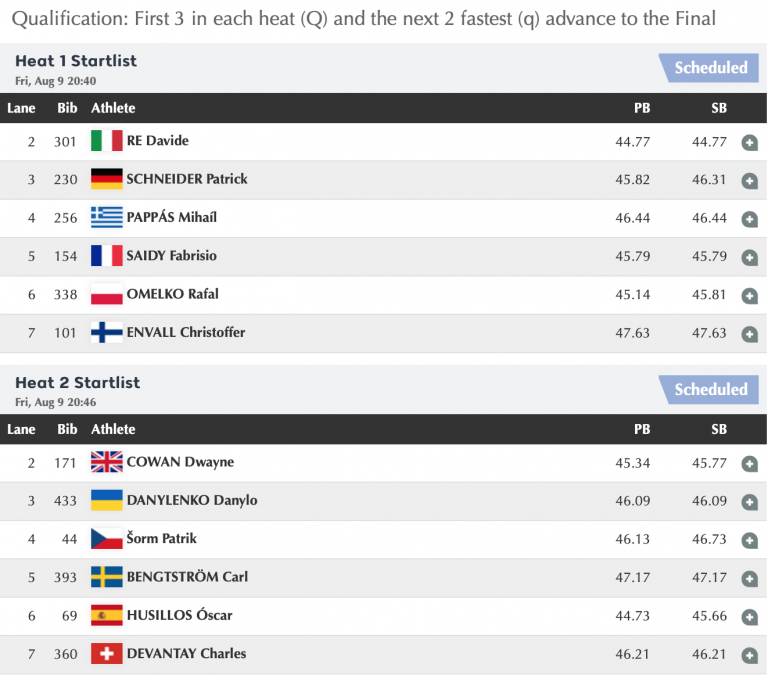Screen dimensions: 768x675
Task: Open athlete COWAN Dwayne's name link
Action: pyautogui.click(x=180, y=462)
